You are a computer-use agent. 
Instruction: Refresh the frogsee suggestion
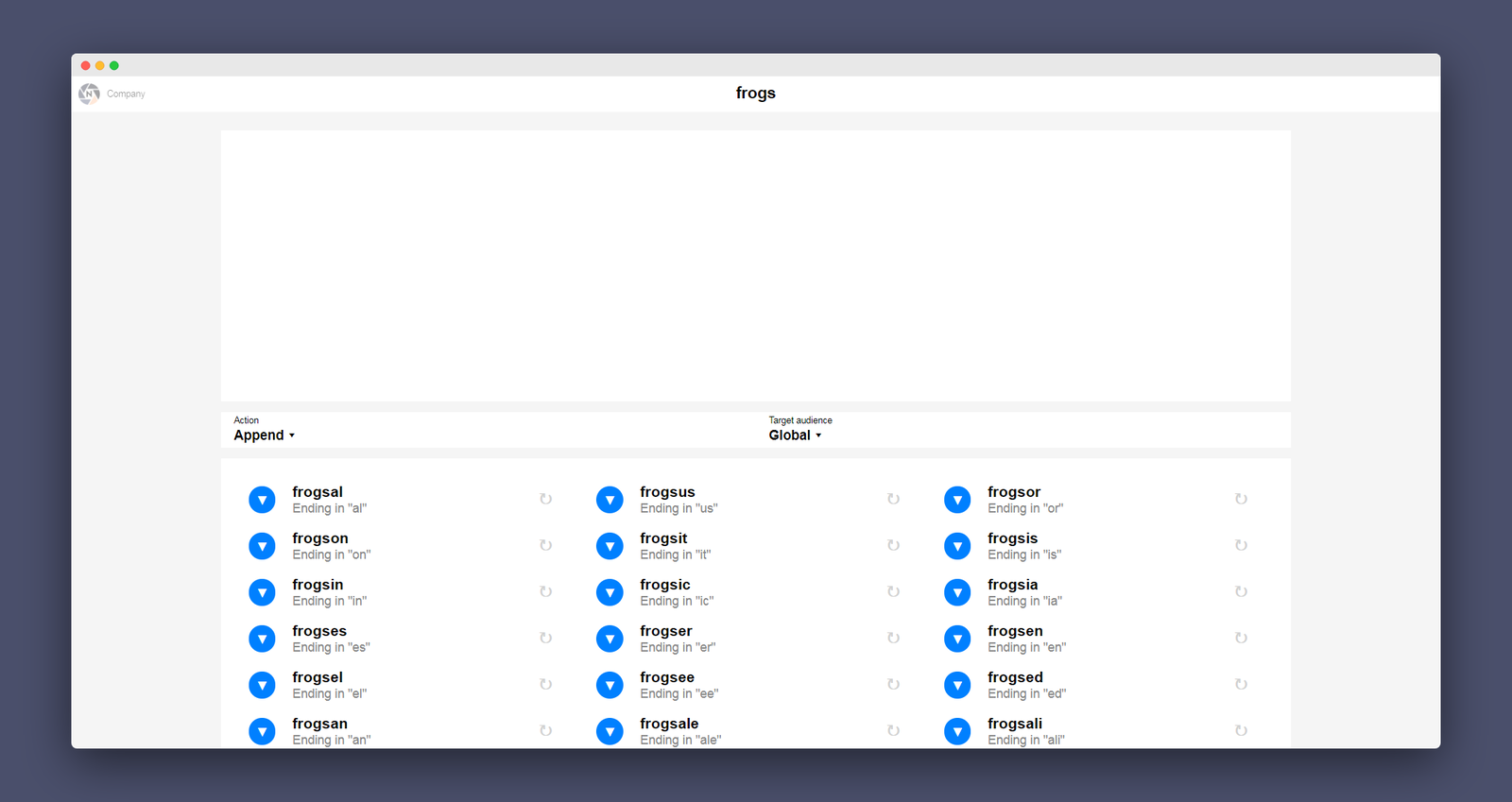tap(893, 684)
